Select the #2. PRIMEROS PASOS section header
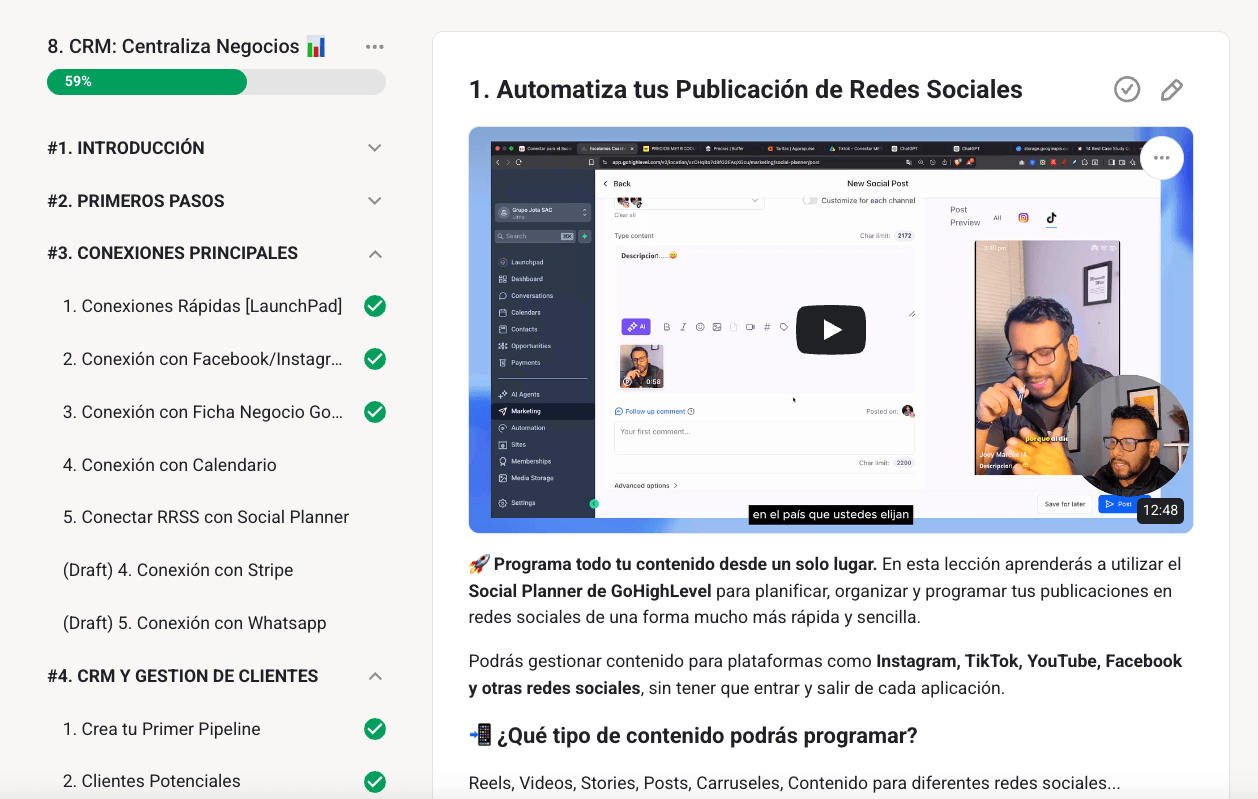The width and height of the screenshot is (1258, 799). pyautogui.click(x=136, y=201)
